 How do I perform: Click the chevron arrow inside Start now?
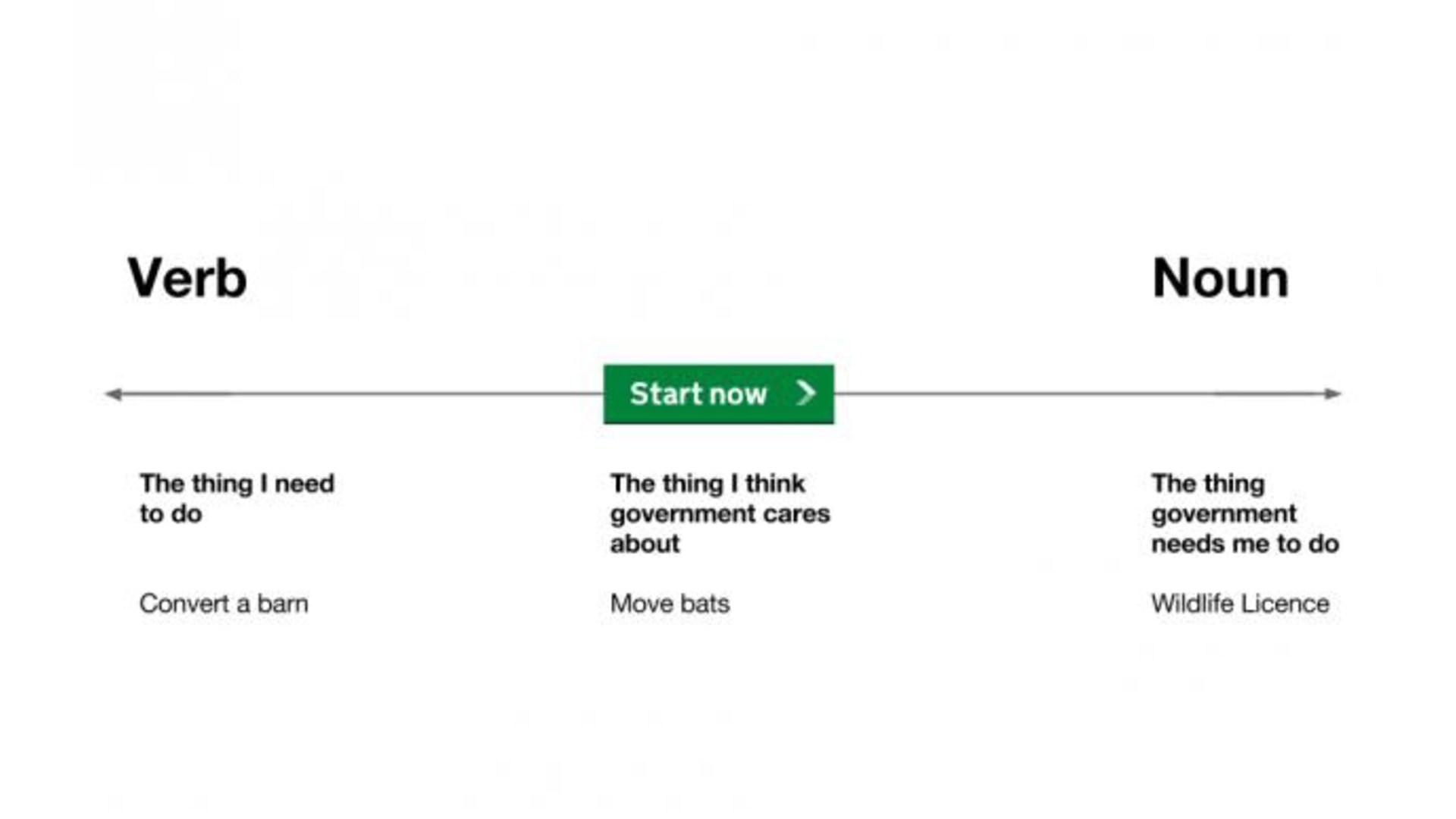805,393
